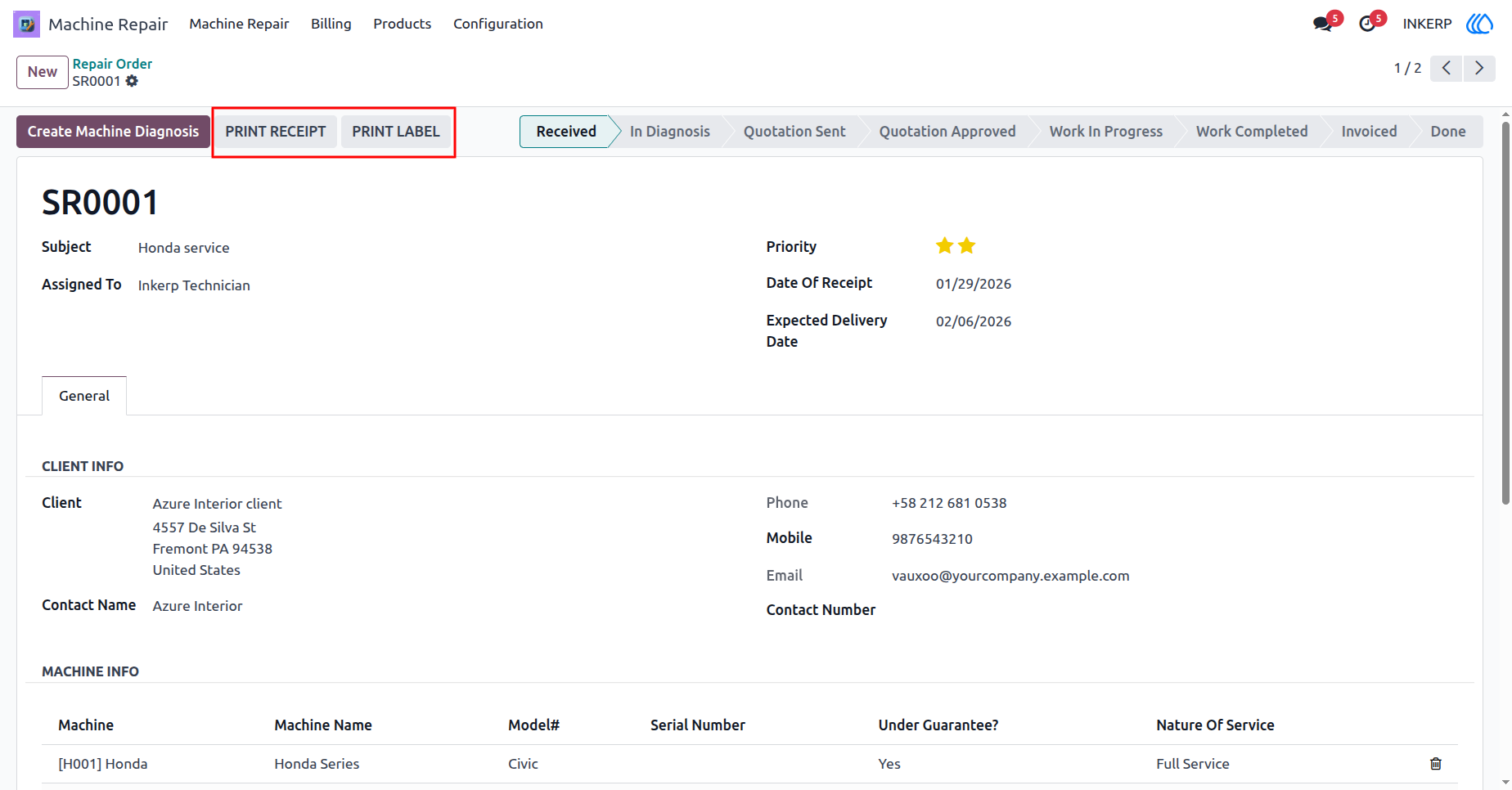Select the Received status stage
1512x790 pixels.
(x=566, y=132)
